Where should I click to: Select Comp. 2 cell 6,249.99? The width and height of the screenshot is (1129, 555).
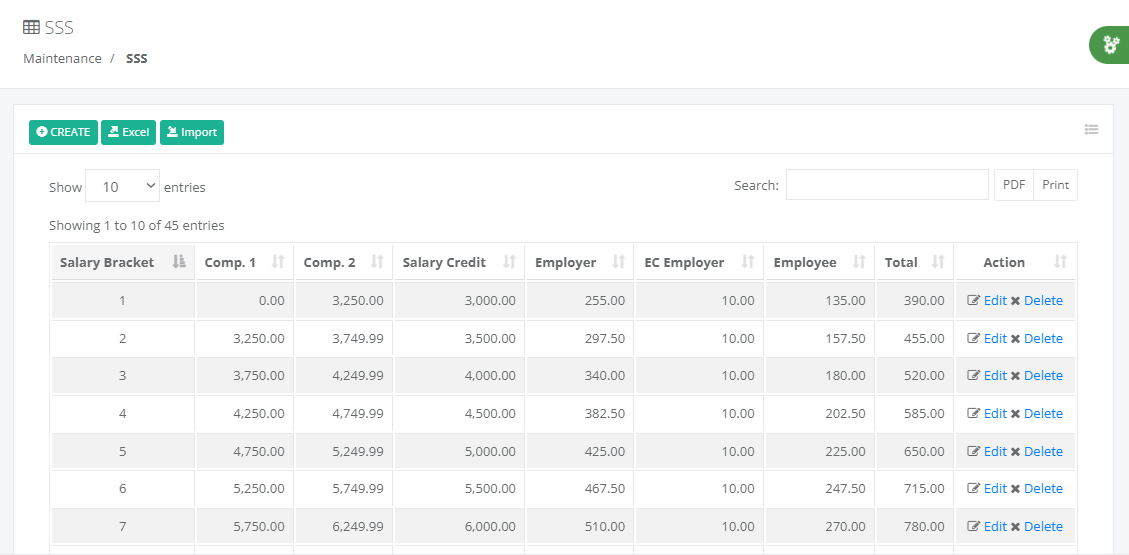pyautogui.click(x=344, y=526)
